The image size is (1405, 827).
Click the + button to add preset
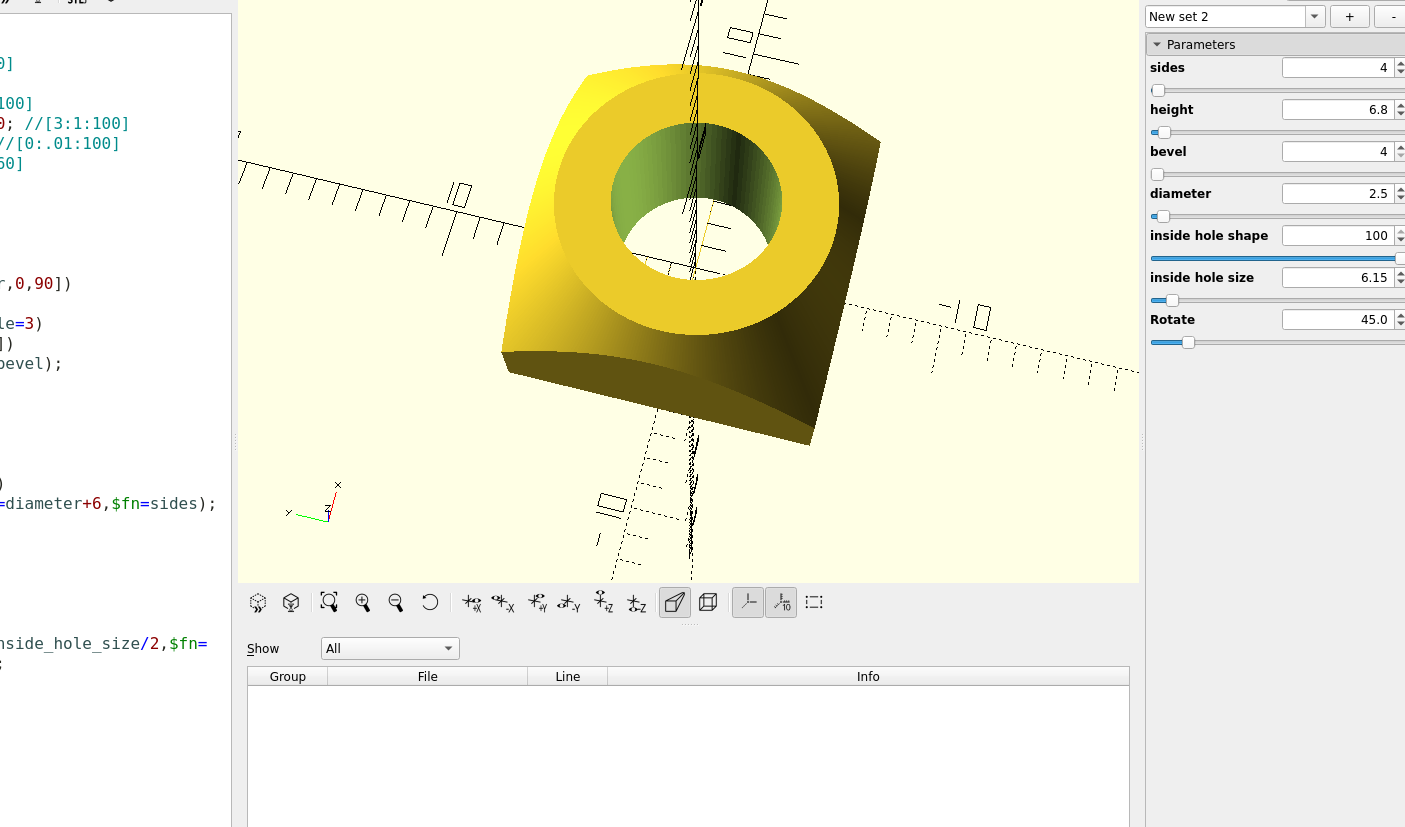click(x=1349, y=16)
